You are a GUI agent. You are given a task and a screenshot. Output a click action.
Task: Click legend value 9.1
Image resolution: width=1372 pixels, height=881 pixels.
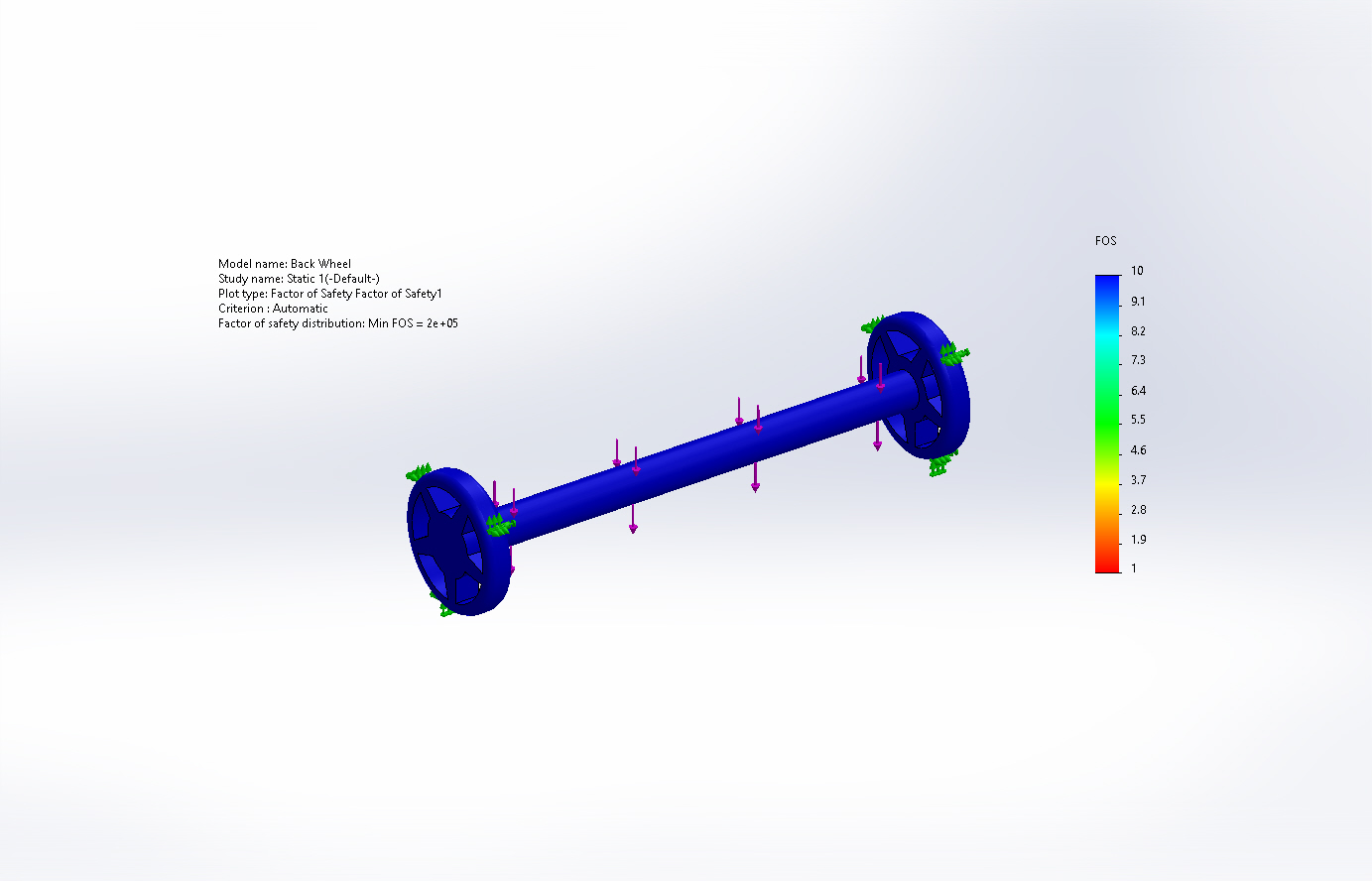(x=1138, y=302)
